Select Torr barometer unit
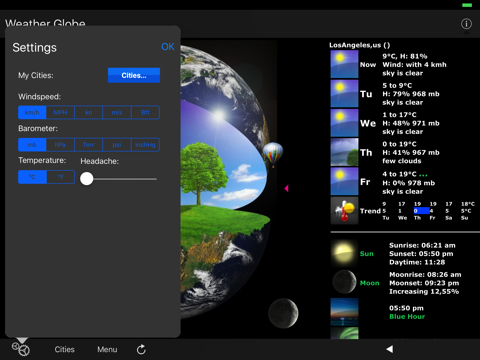 pyautogui.click(x=89, y=145)
